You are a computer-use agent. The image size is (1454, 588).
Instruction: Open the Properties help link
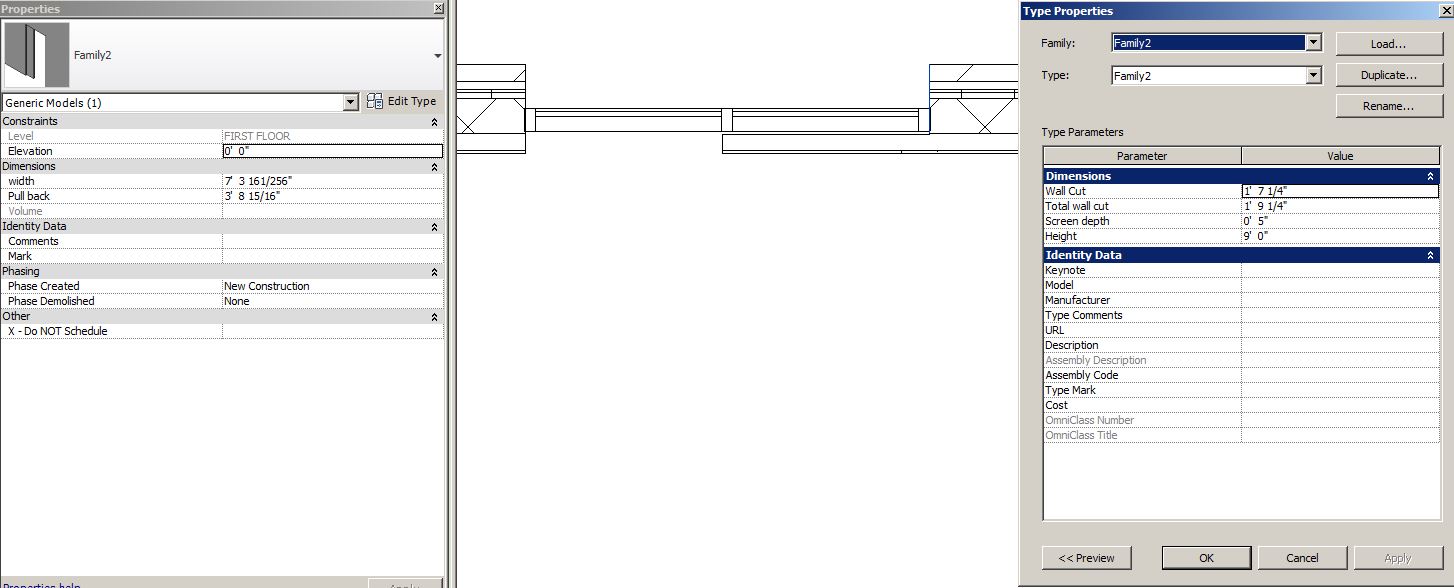pyautogui.click(x=41, y=585)
